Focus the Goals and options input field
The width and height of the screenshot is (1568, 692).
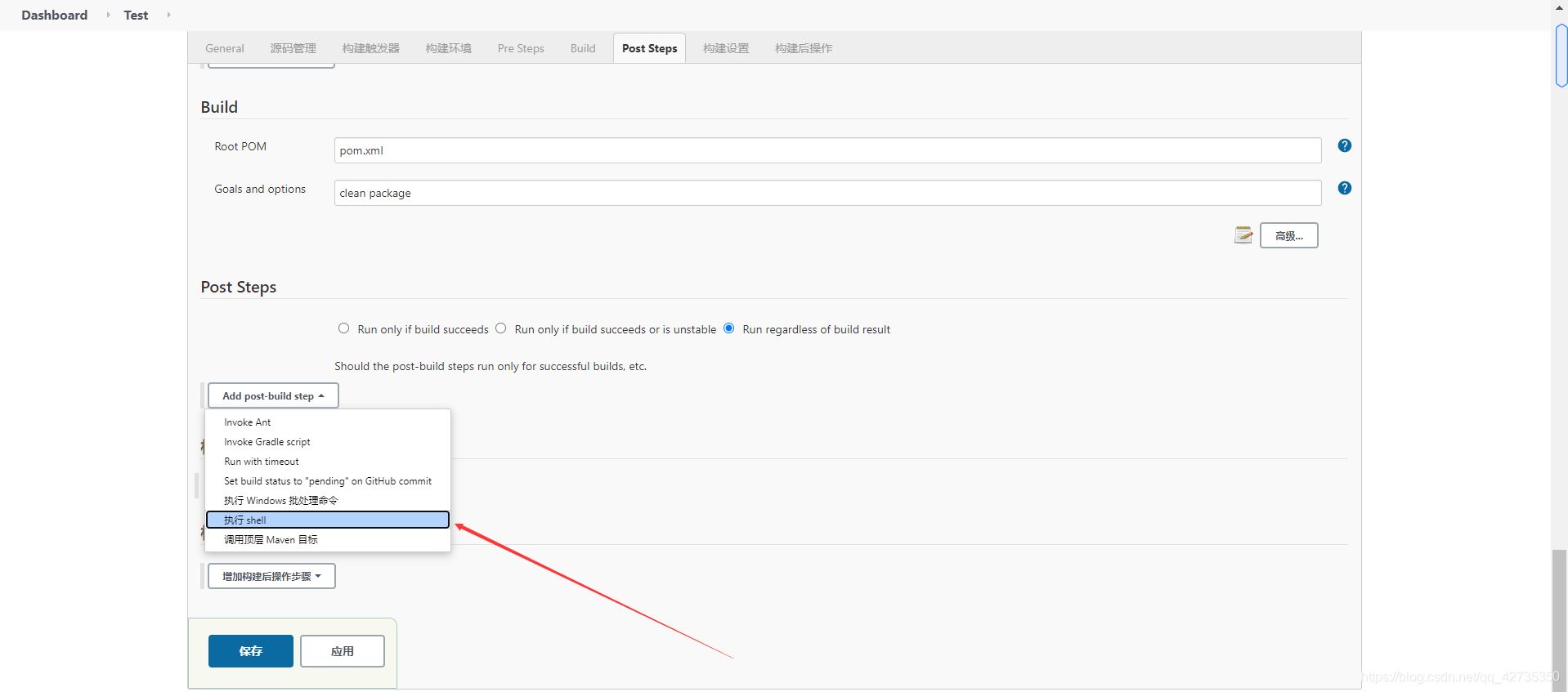(x=827, y=193)
